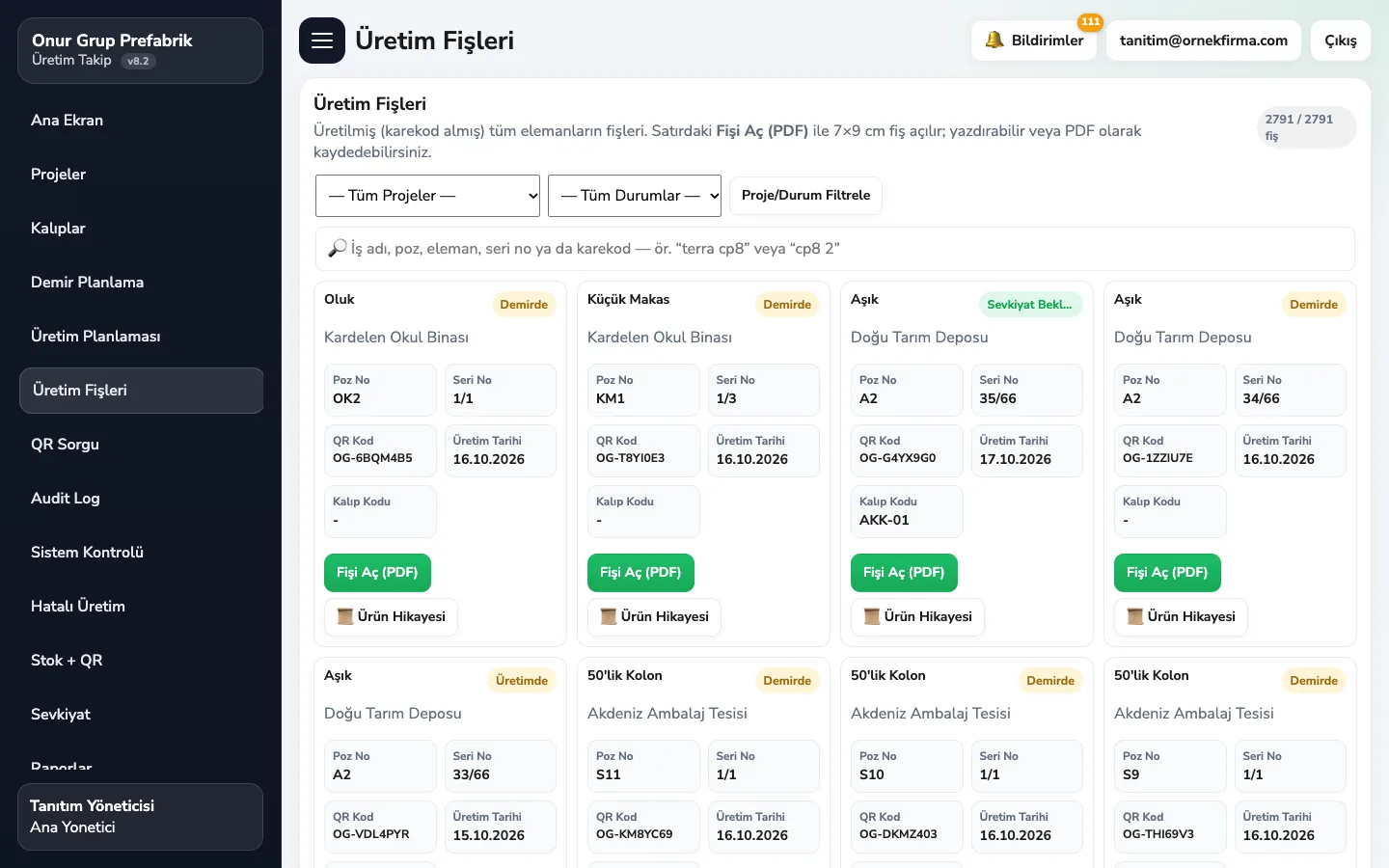Screen dimensions: 1389x868
Task: Click the Çıkış logout button
Action: click(1341, 41)
